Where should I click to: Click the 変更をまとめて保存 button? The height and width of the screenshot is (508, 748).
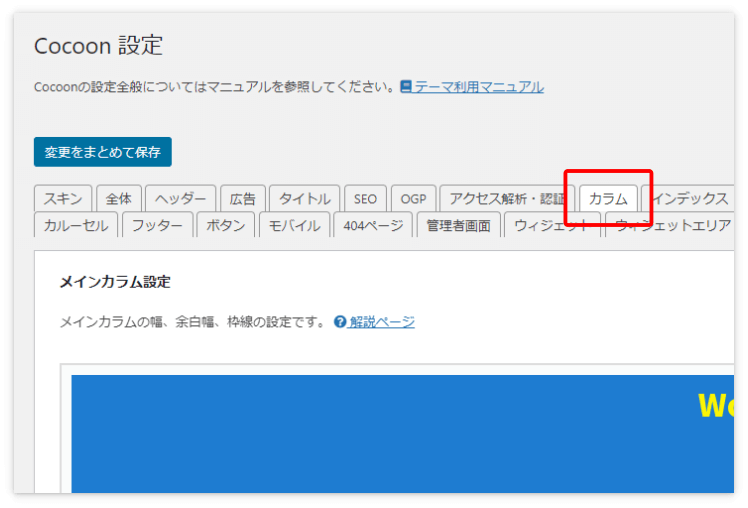click(x=103, y=152)
